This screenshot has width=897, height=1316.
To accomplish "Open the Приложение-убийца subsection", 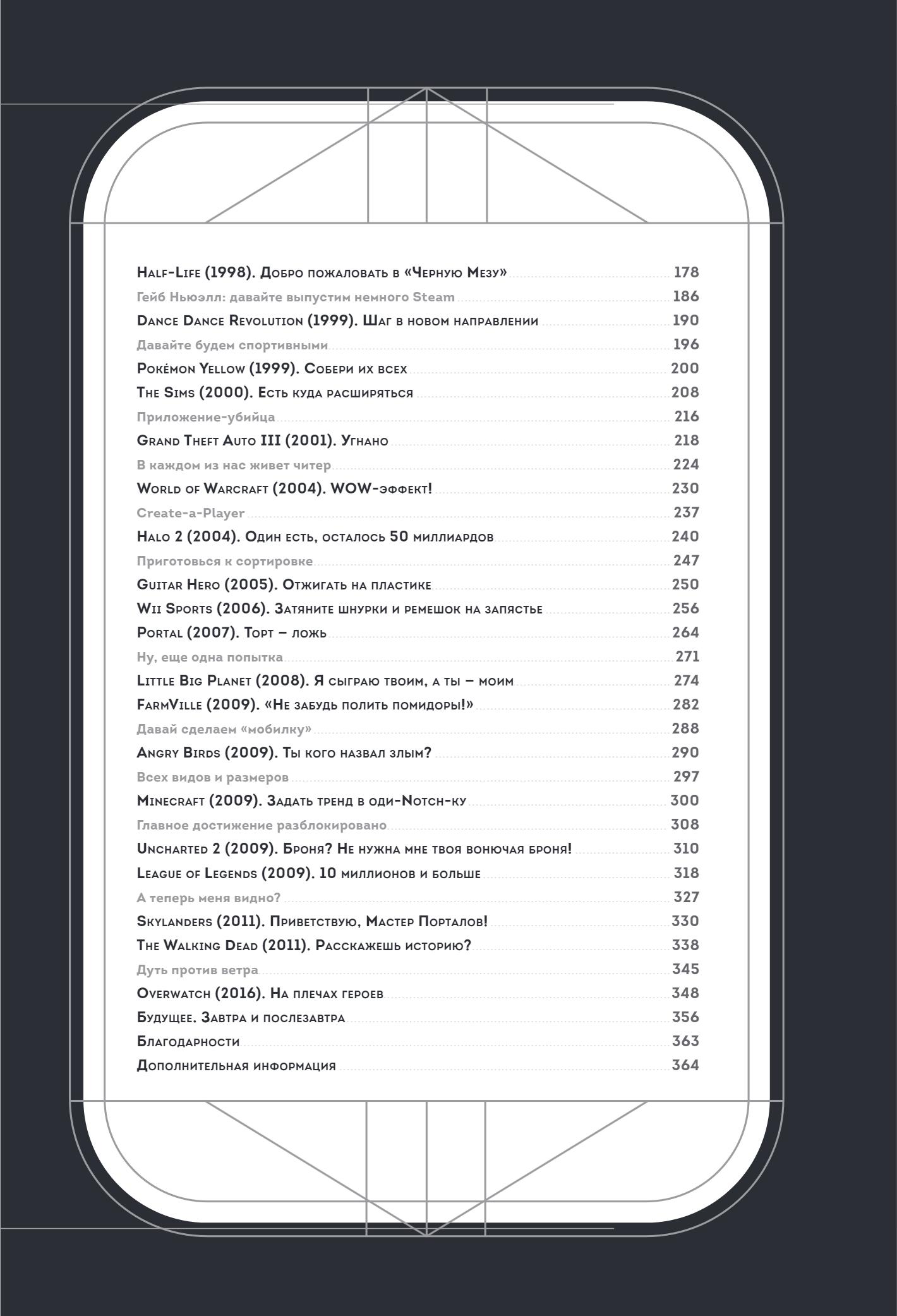I will coord(418,416).
